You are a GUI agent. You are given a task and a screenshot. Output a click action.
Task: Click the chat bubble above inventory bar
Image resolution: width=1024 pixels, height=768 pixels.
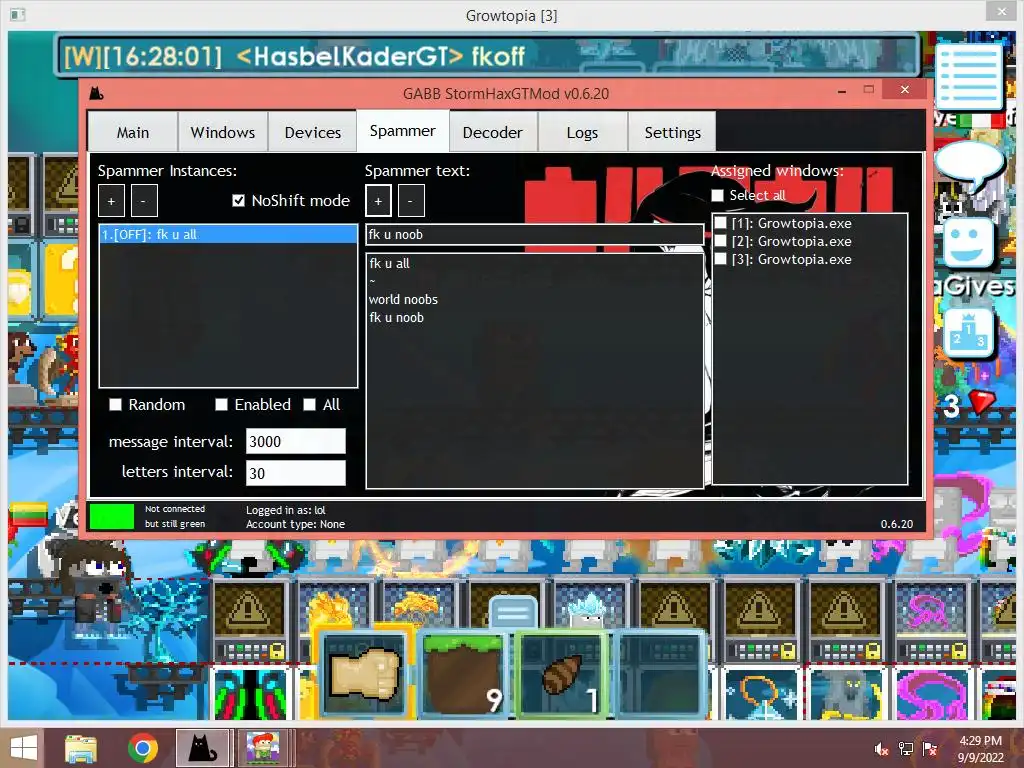click(513, 613)
